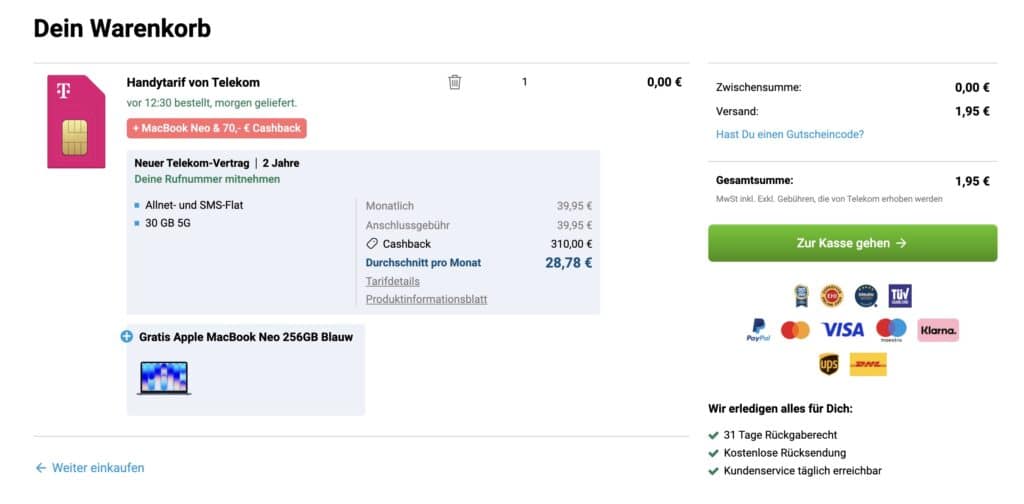
Task: Proceed with Zur Kasse gehen button
Action: 852,243
